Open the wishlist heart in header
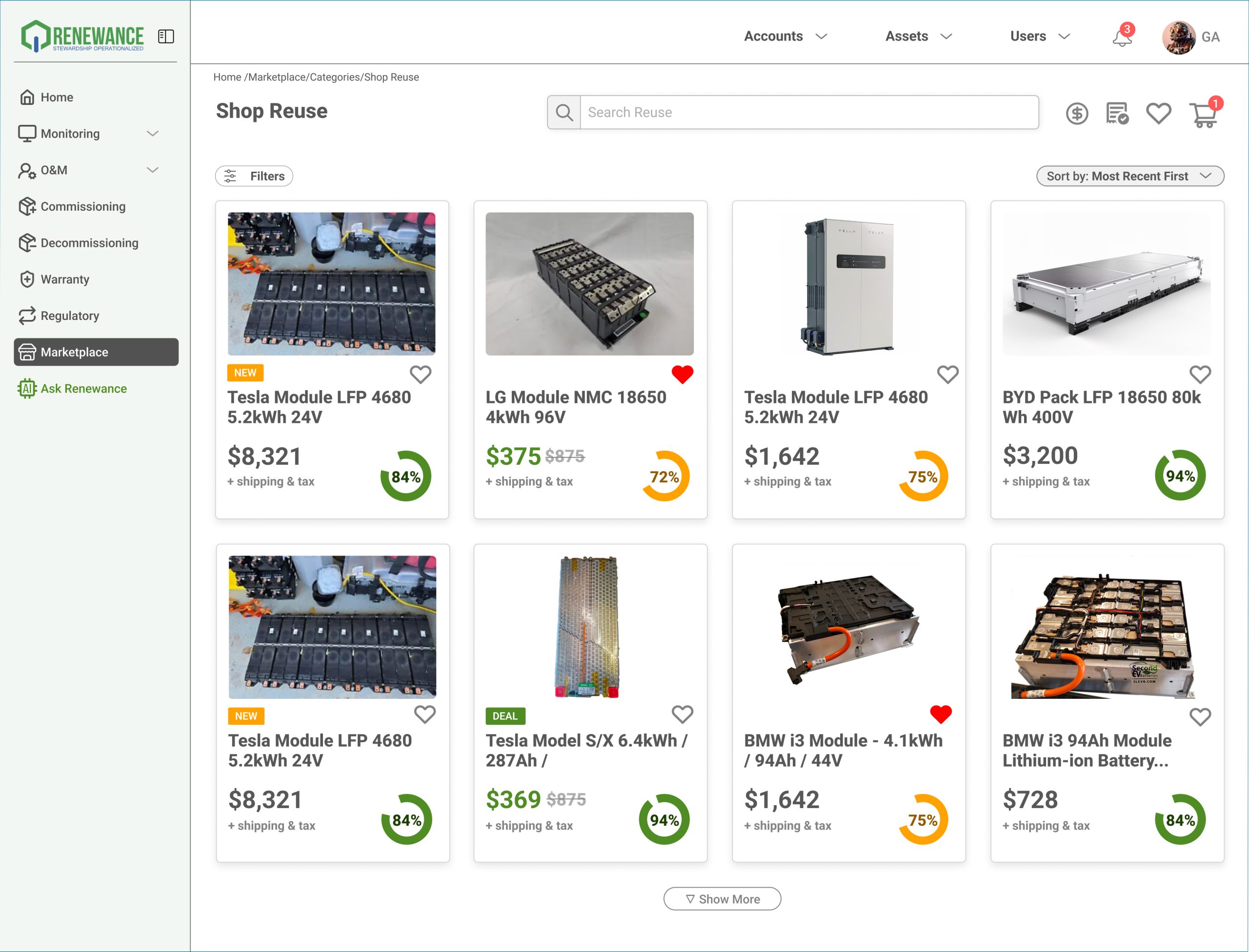This screenshot has width=1249, height=952. point(1158,113)
